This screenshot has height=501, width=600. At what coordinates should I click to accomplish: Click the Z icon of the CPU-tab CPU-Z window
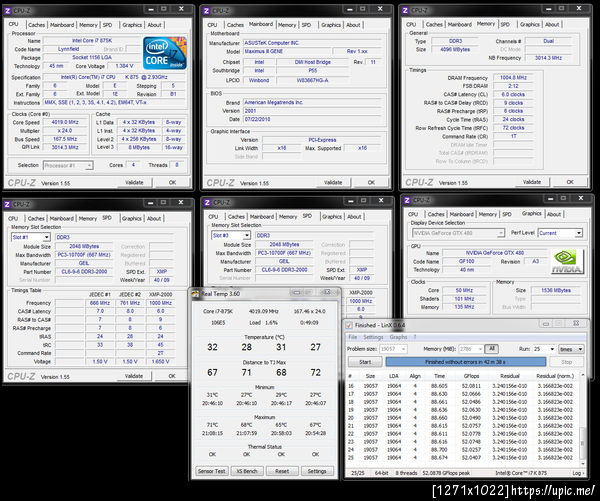7,11
